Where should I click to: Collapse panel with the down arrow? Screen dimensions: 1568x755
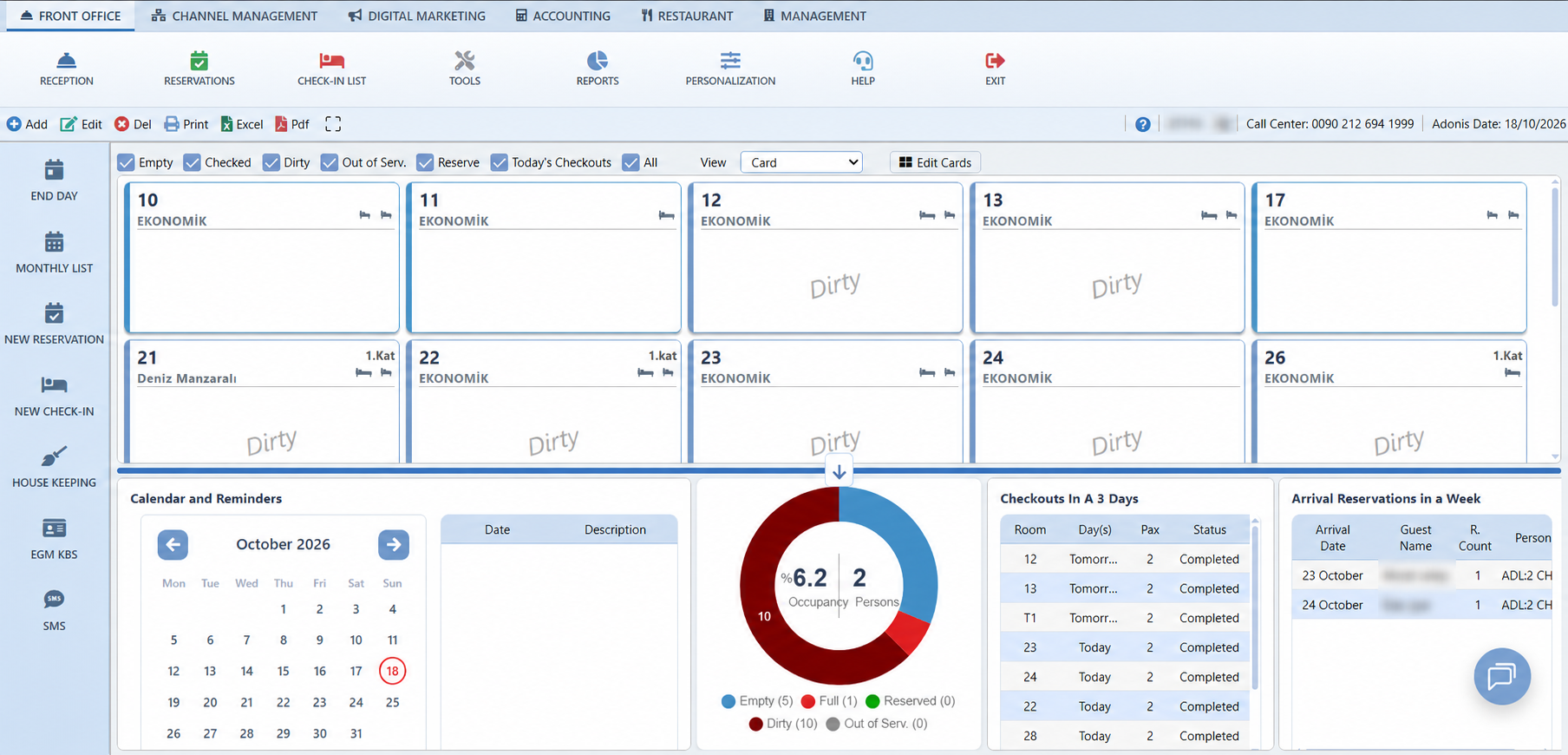[839, 472]
